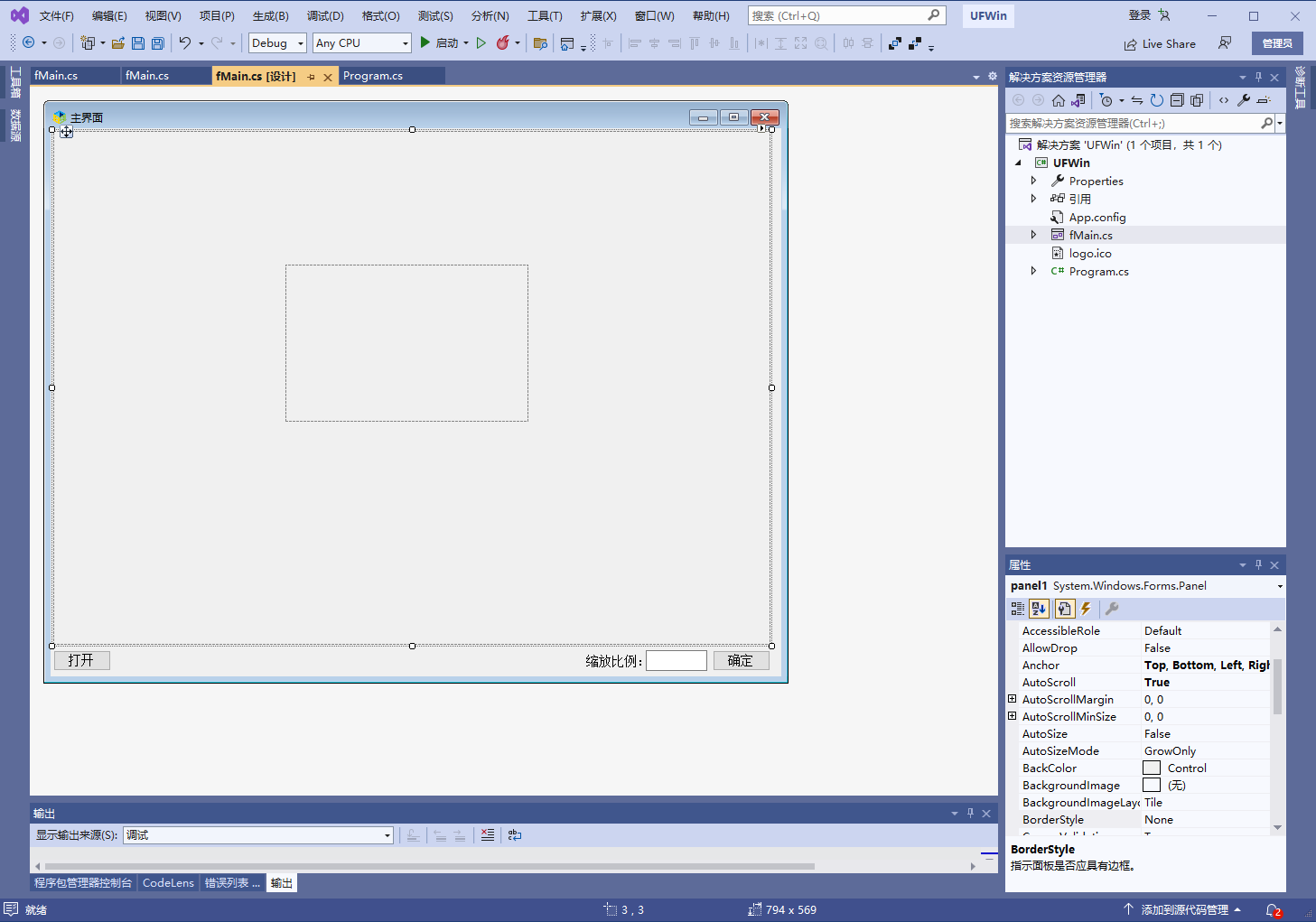The width and height of the screenshot is (1316, 922).
Task: Switch views icon in Solution Explorer toolbar
Action: [1078, 100]
